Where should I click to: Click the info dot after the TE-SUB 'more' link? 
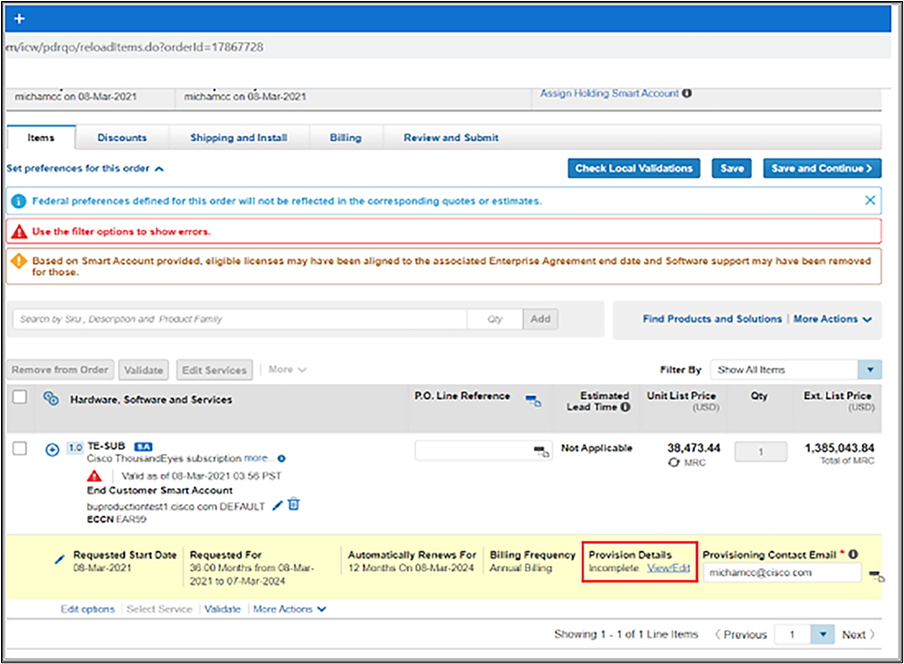(x=281, y=459)
